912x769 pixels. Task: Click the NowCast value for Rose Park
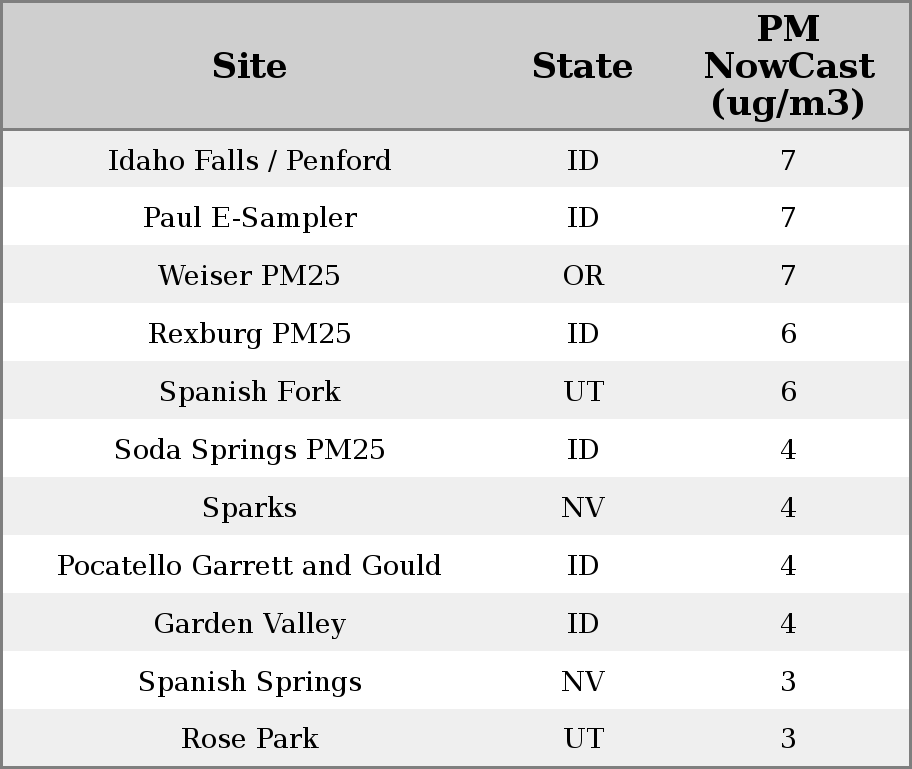788,739
